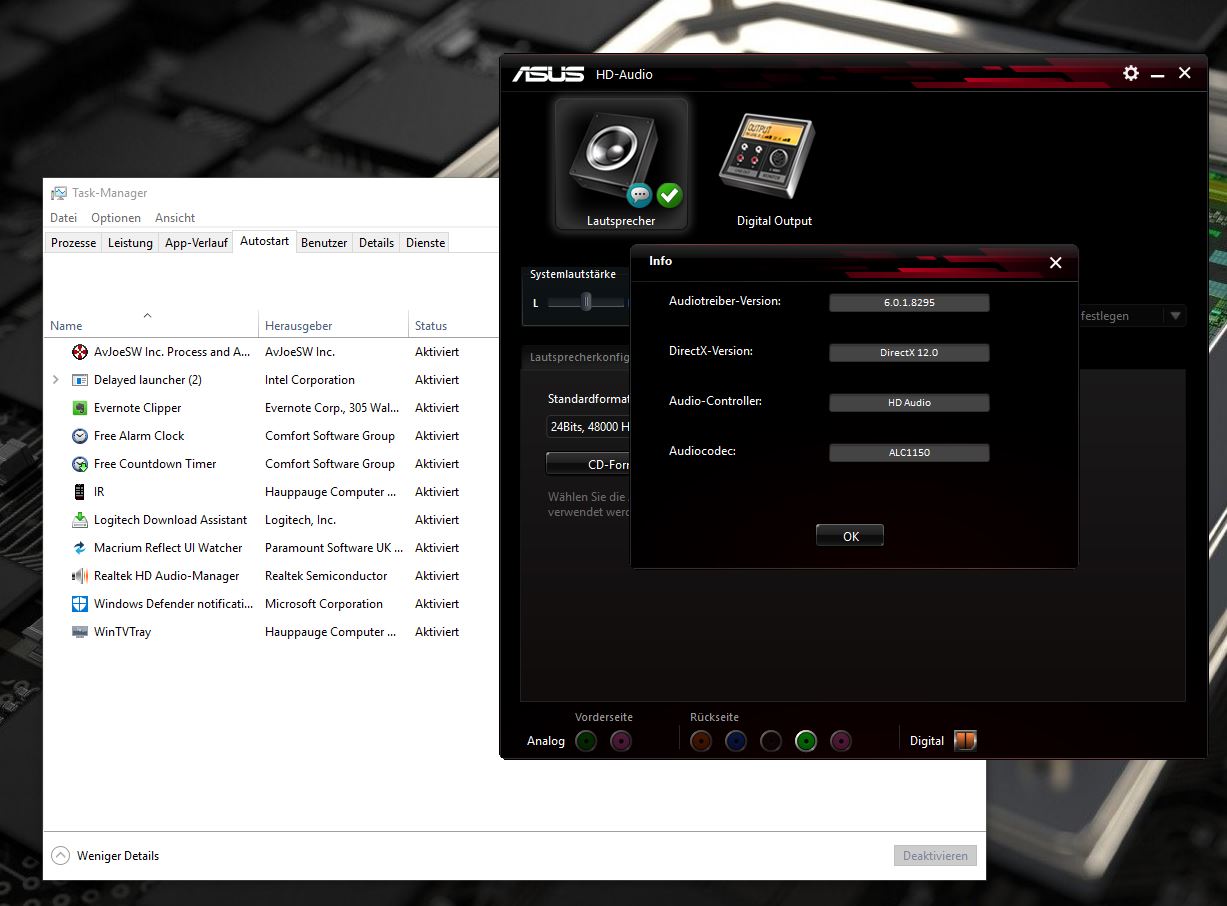Screen dimensions: 1227x906
Task: Adjust the Systemlautstärke balance slider handle
Action: click(x=587, y=302)
